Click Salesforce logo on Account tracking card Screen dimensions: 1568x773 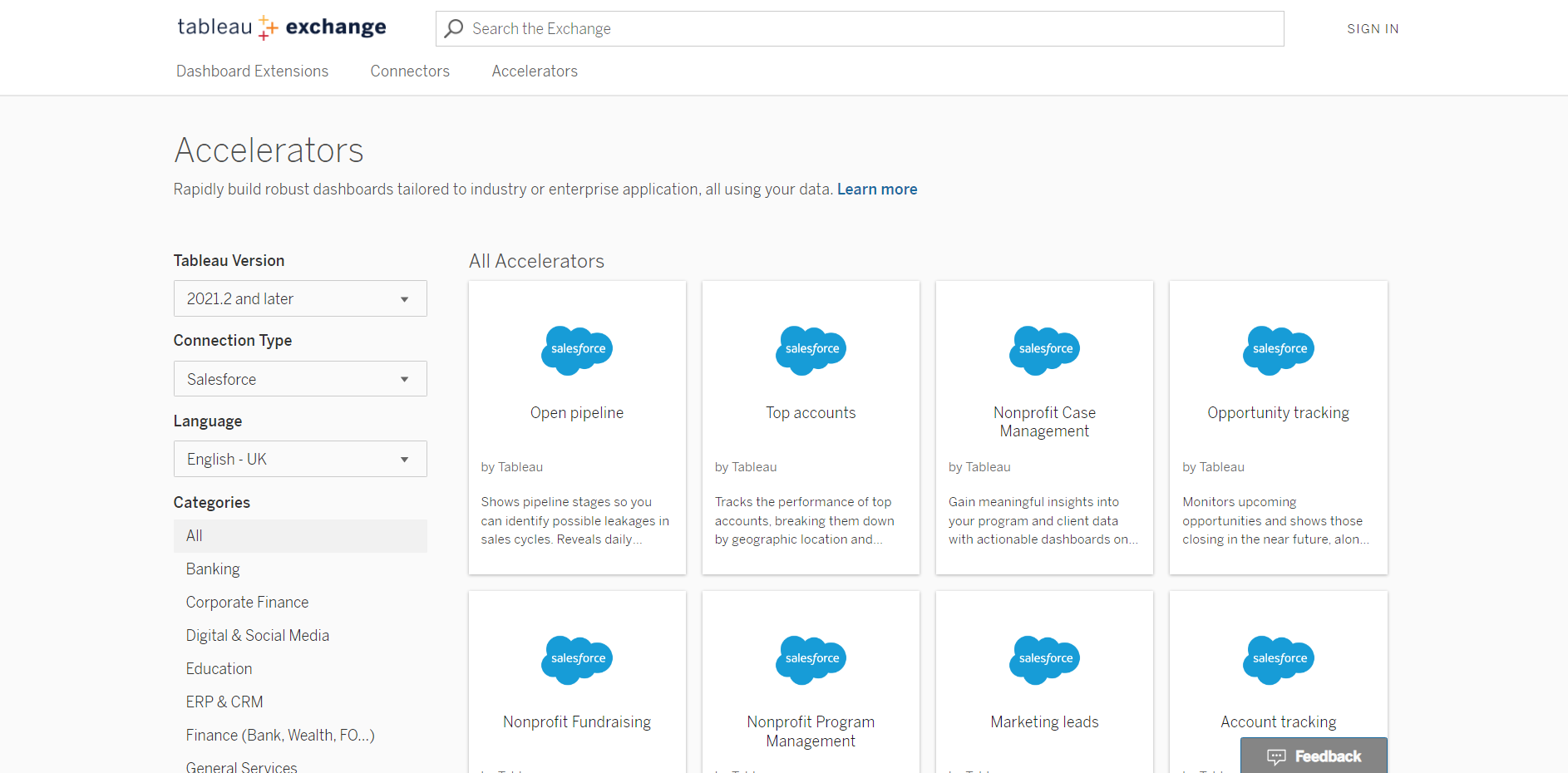pyautogui.click(x=1279, y=660)
